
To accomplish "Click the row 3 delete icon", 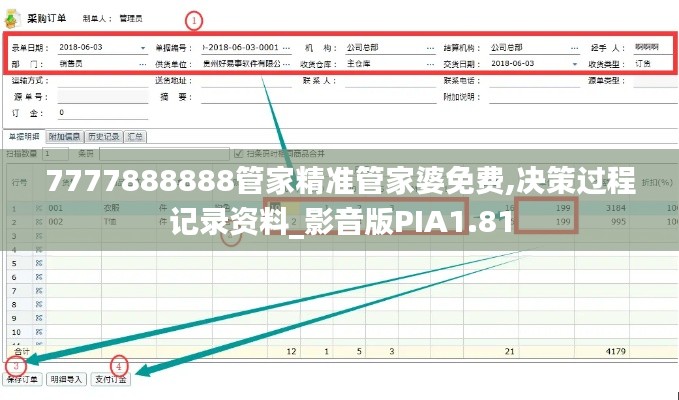I will click(39, 236).
